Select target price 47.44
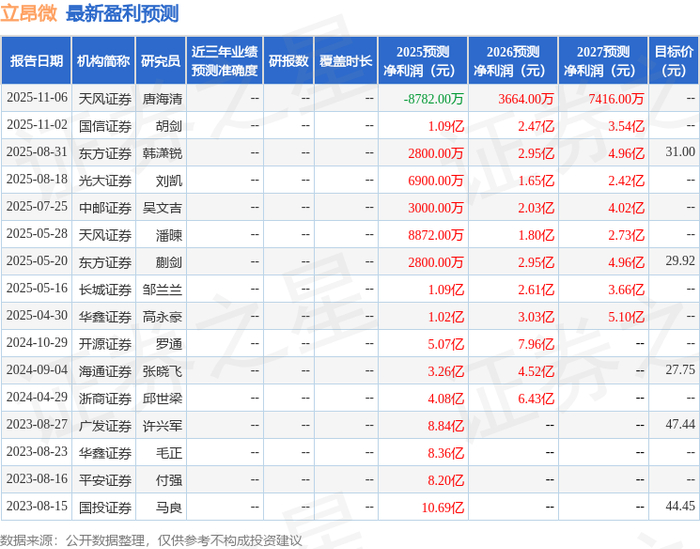 (680, 424)
